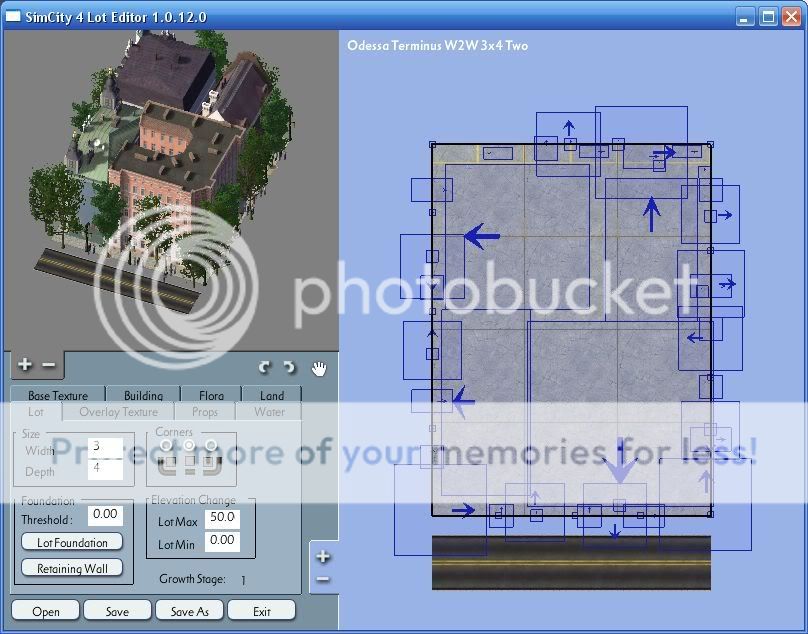The width and height of the screenshot is (808, 634).
Task: Click the 'Corners' group heading
Action: click(174, 432)
